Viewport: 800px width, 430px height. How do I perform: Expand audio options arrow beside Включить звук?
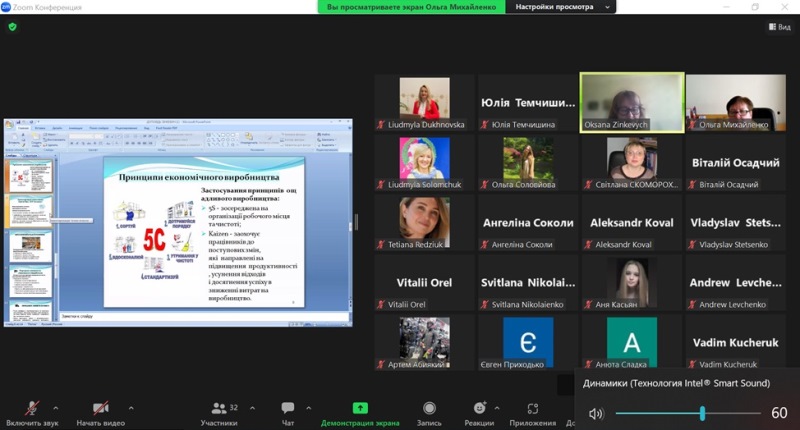coord(55,408)
